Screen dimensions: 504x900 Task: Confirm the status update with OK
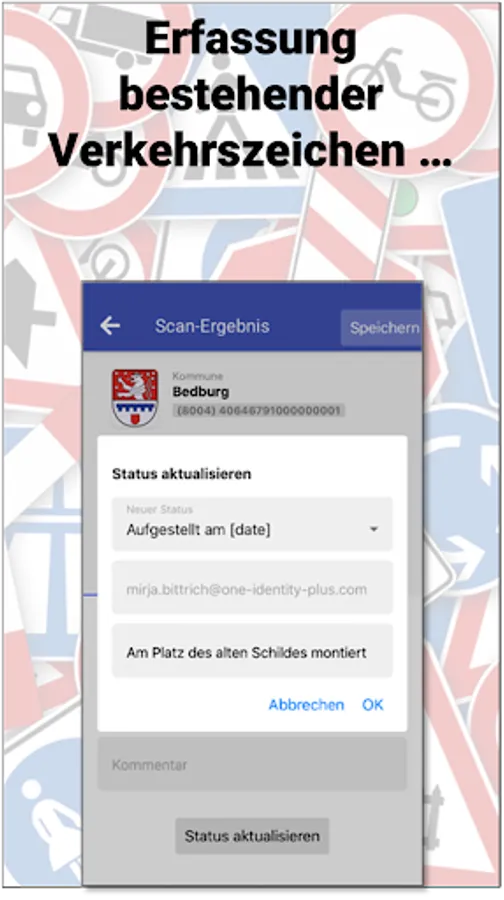[x=373, y=705]
